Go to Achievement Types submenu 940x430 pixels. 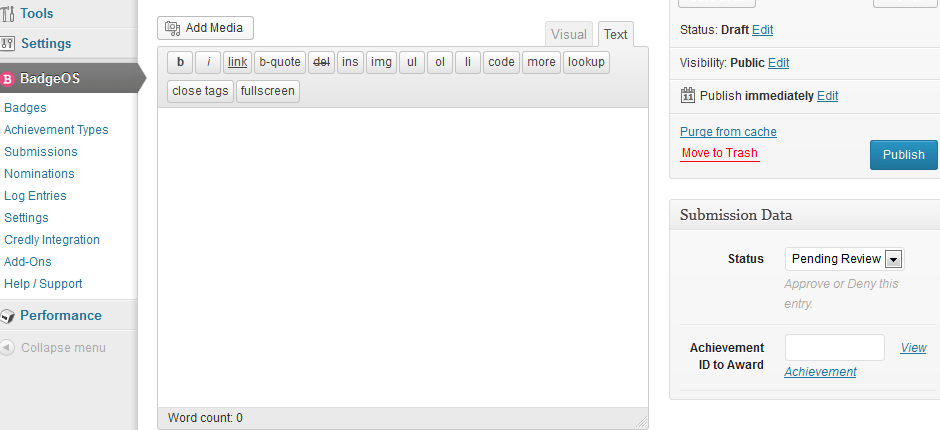coord(56,130)
